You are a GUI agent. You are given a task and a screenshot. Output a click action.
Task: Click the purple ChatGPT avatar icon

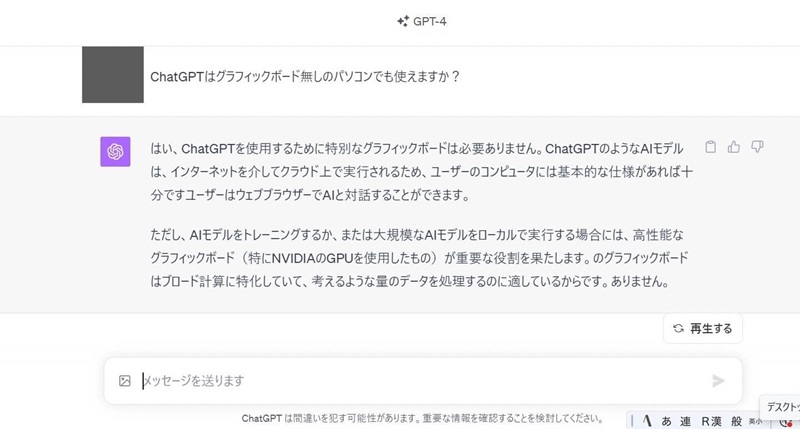coord(115,152)
